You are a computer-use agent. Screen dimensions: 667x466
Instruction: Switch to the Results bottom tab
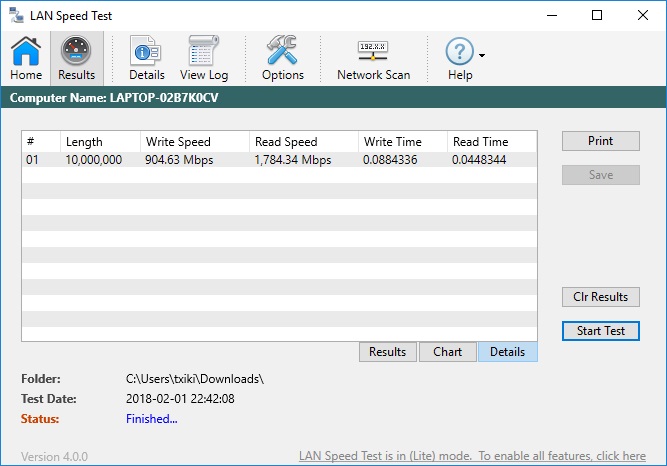(x=388, y=352)
